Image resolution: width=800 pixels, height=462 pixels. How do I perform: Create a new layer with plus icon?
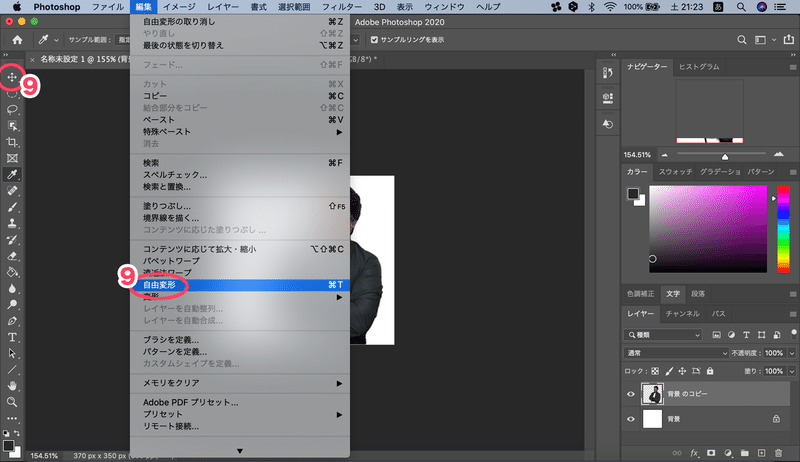tap(761, 453)
